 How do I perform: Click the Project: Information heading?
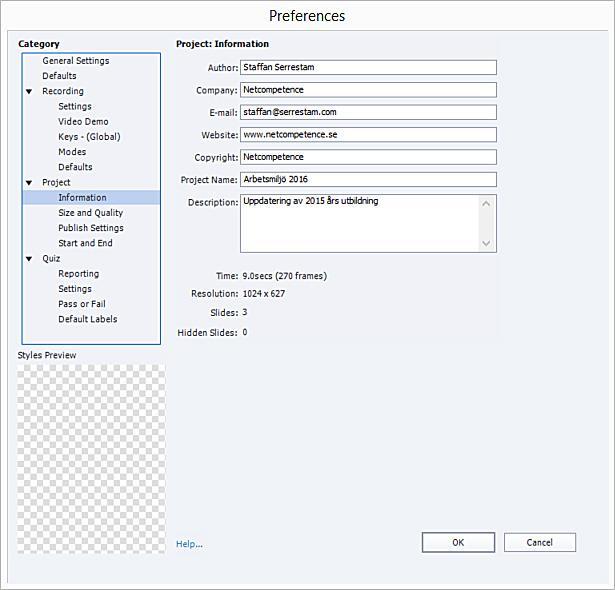tap(222, 44)
